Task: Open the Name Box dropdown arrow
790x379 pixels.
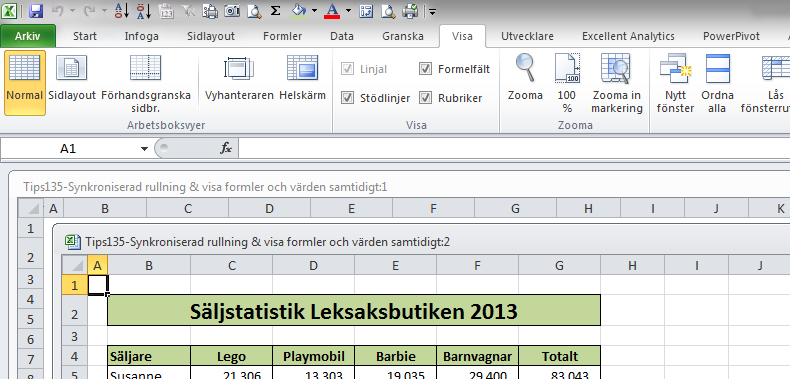Action: click(x=145, y=149)
